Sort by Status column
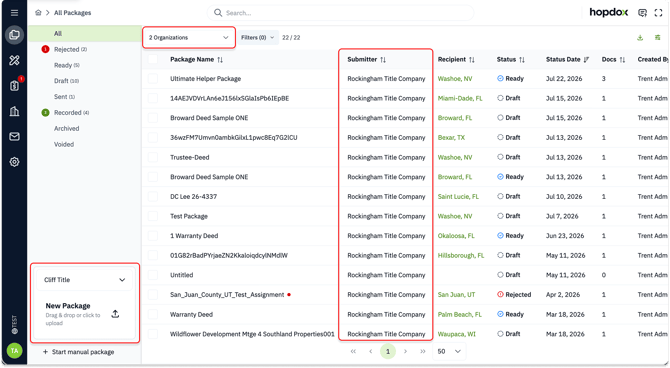Viewport: 670px width, 368px height. point(522,60)
